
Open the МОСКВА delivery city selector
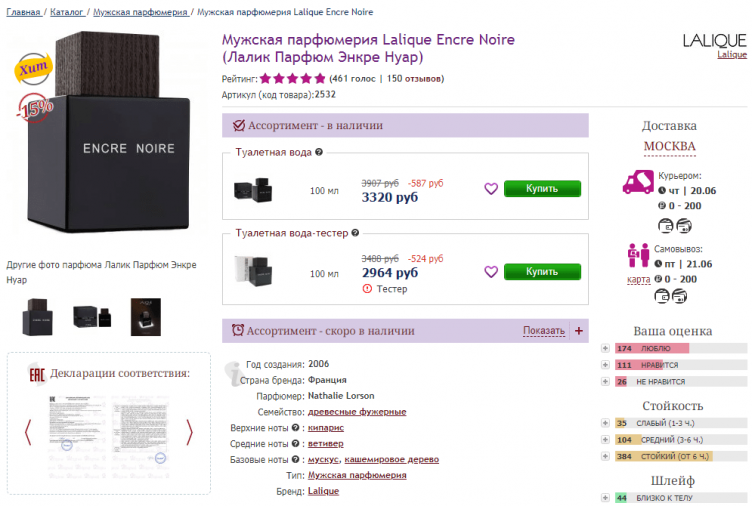coord(669,147)
